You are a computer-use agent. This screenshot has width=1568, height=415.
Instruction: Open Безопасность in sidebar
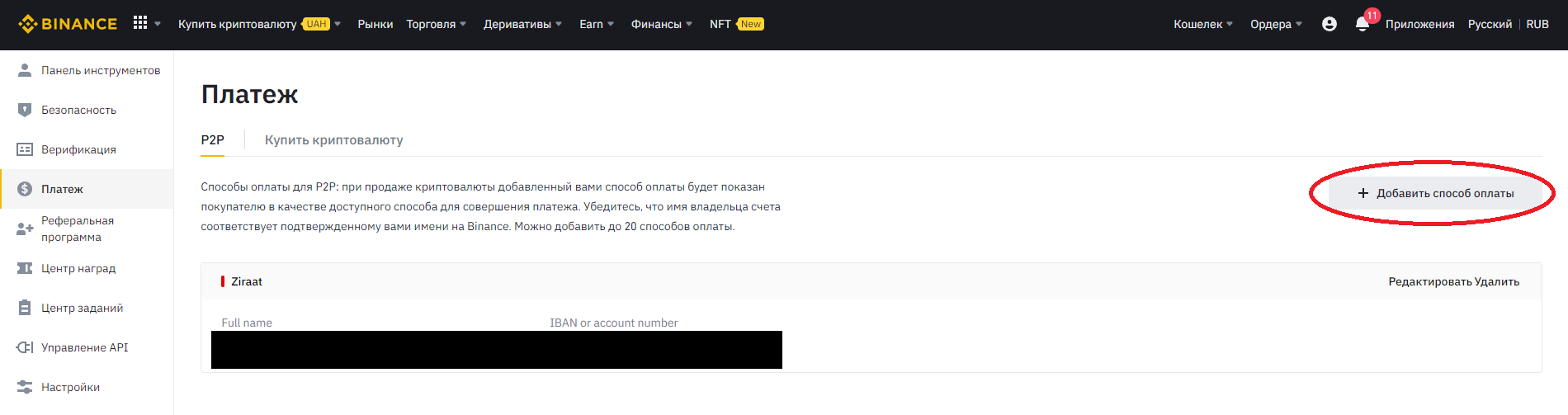coord(87,110)
